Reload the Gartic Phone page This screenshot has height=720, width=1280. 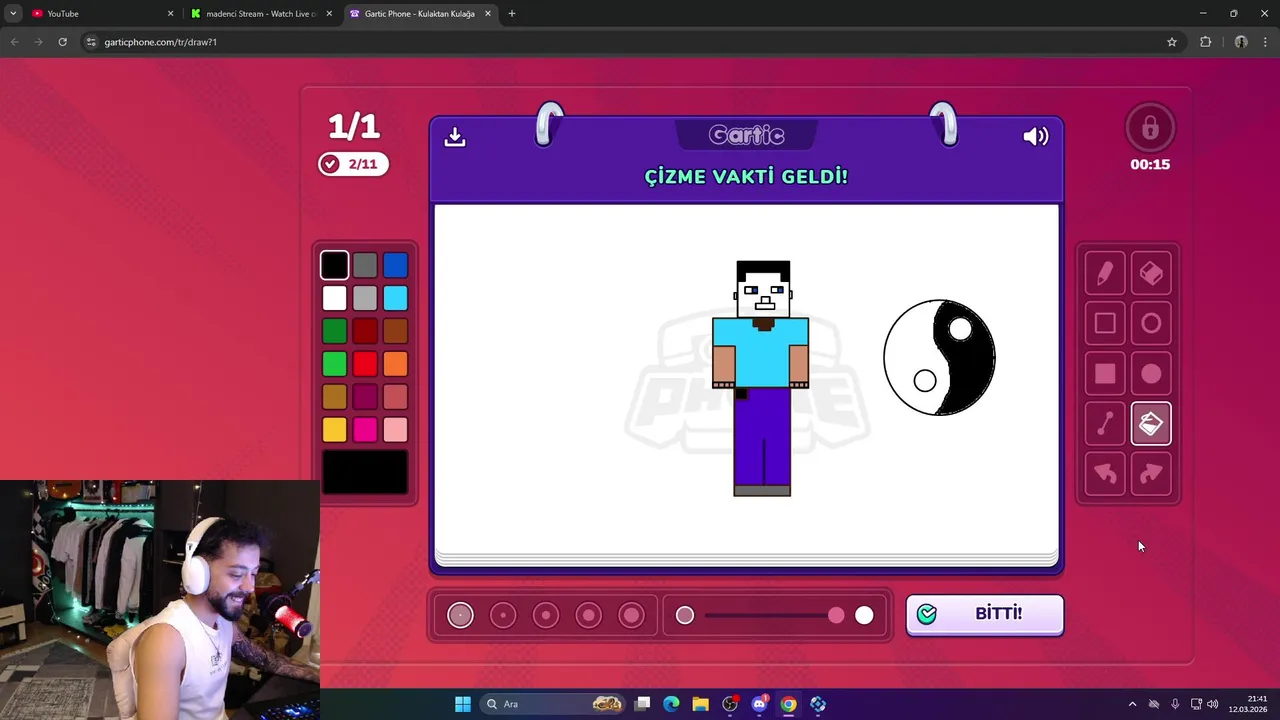coord(62,42)
